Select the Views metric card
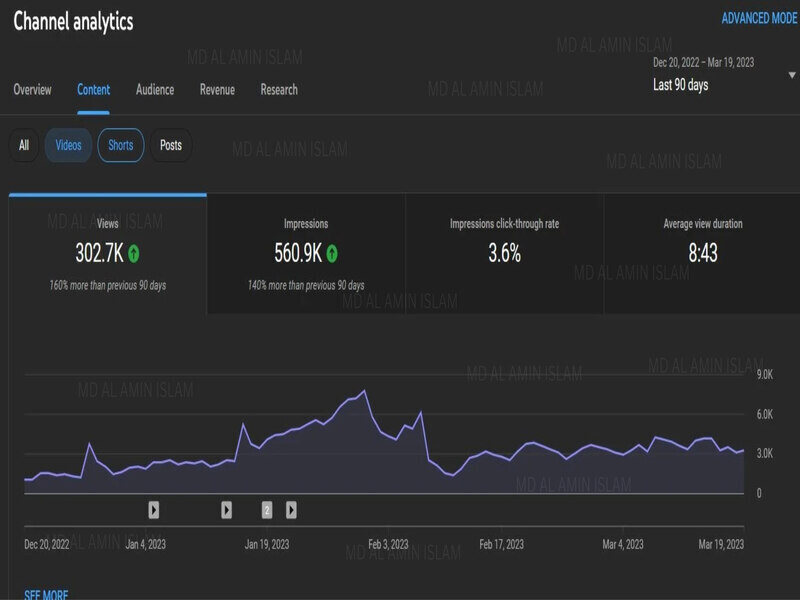Viewport: 800px width, 600px height. 108,254
